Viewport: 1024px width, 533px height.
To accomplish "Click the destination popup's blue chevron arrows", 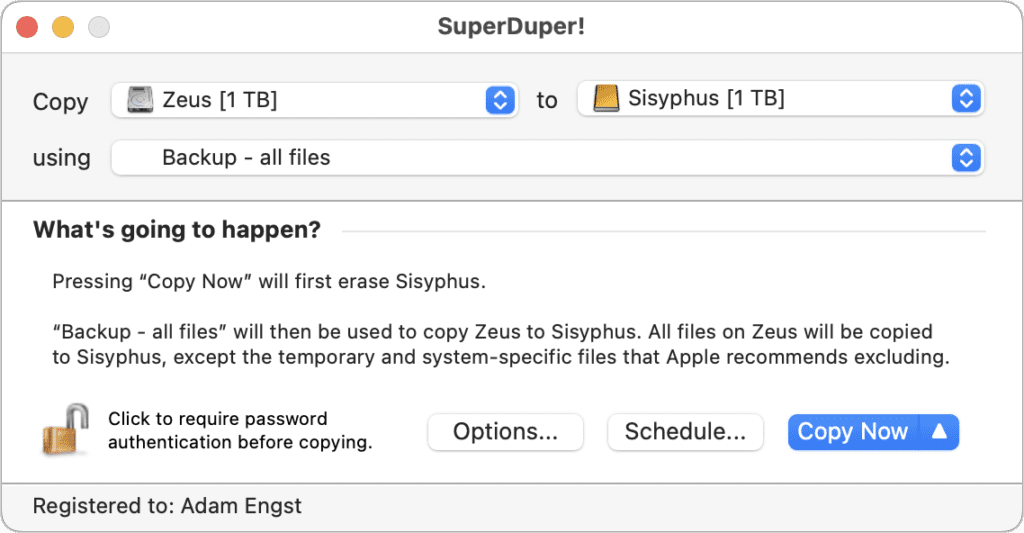I will point(965,99).
